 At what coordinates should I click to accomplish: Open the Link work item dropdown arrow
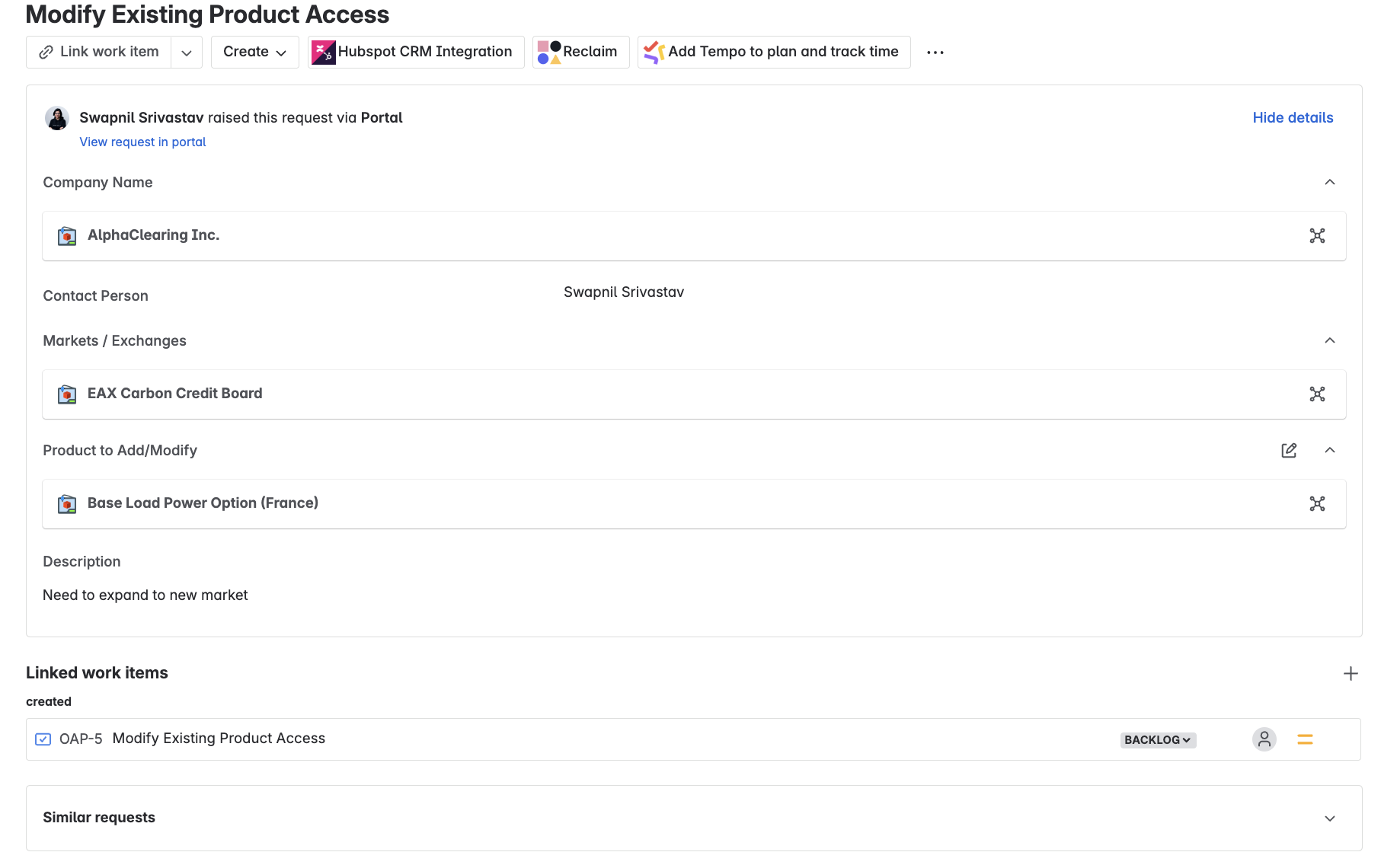point(187,53)
